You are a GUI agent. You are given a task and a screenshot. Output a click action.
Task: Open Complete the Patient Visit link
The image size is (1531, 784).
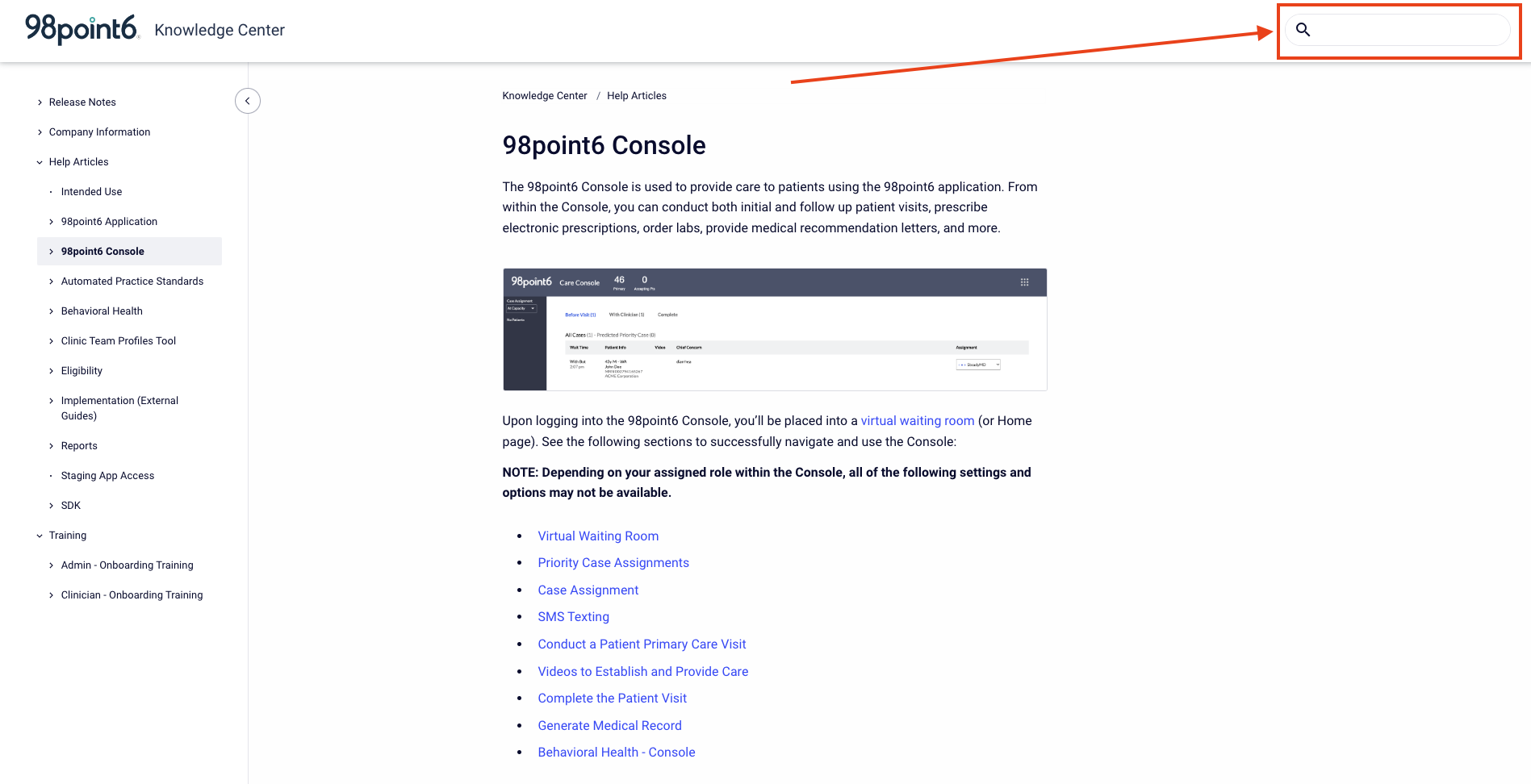click(x=613, y=699)
